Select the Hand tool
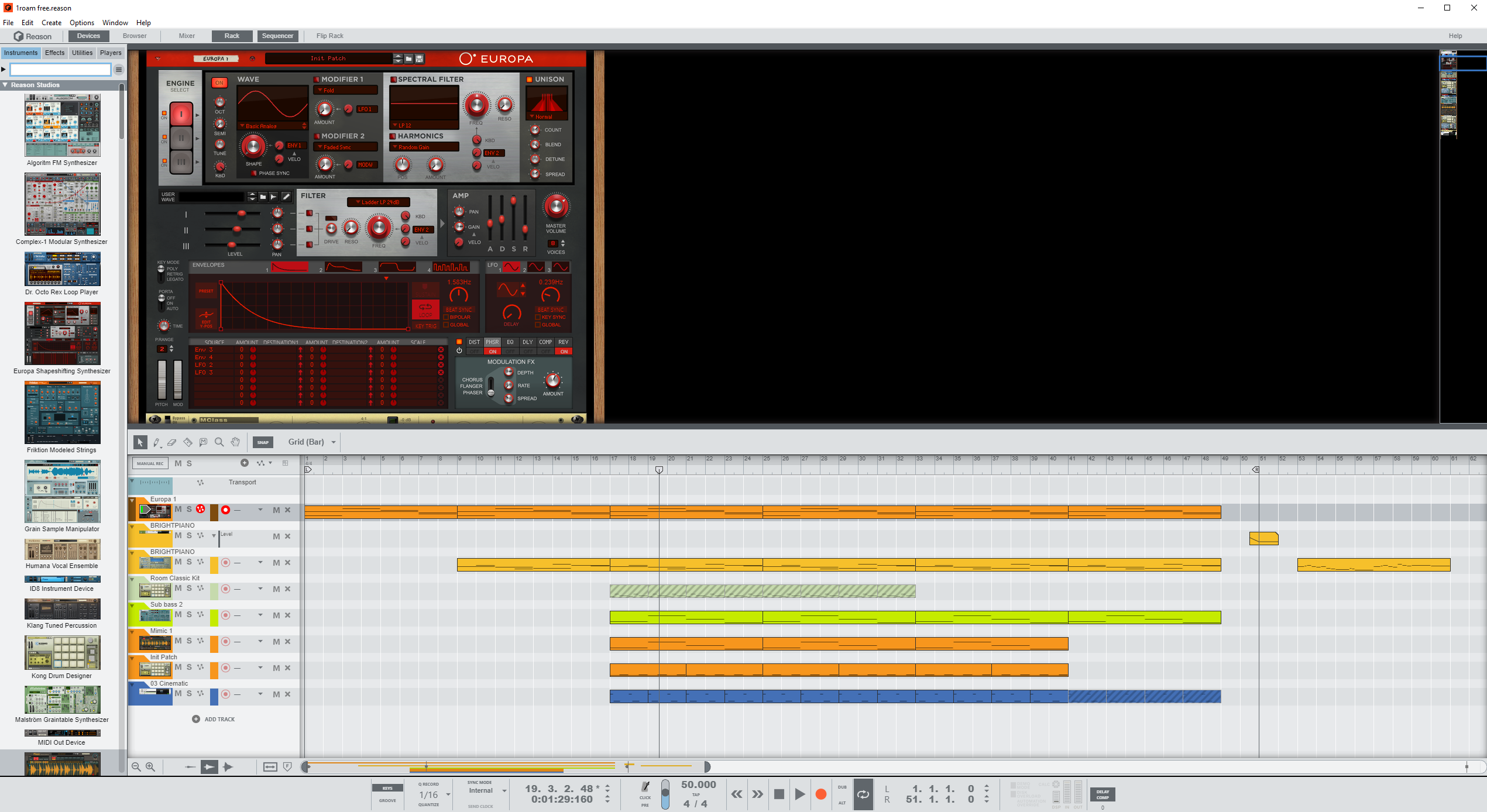 pos(235,442)
